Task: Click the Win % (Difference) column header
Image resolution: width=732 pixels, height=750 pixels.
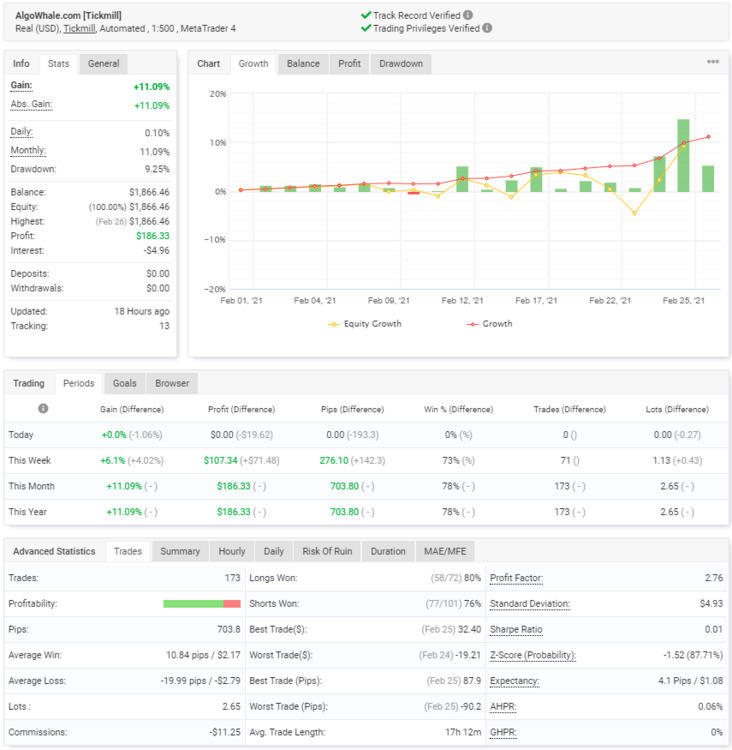Action: [458, 409]
